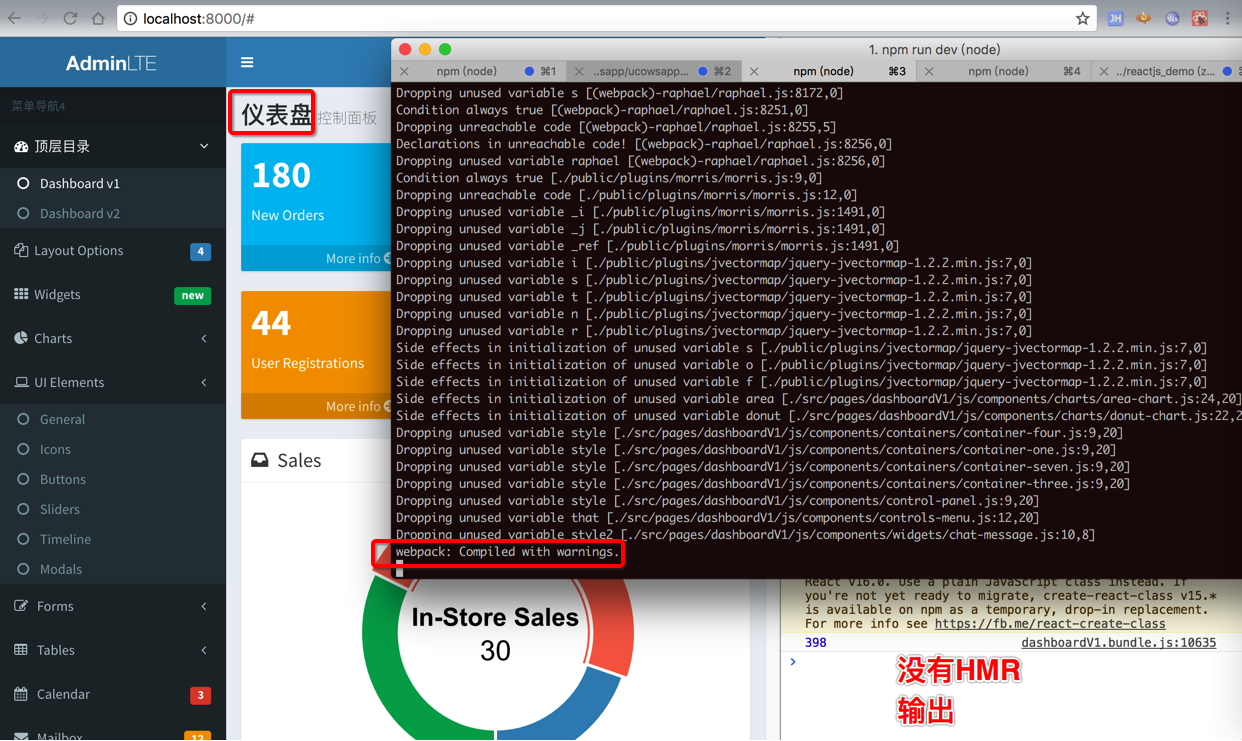Image resolution: width=1242 pixels, height=741 pixels.
Task: Click the red 3 badge on Calendar
Action: (200, 695)
